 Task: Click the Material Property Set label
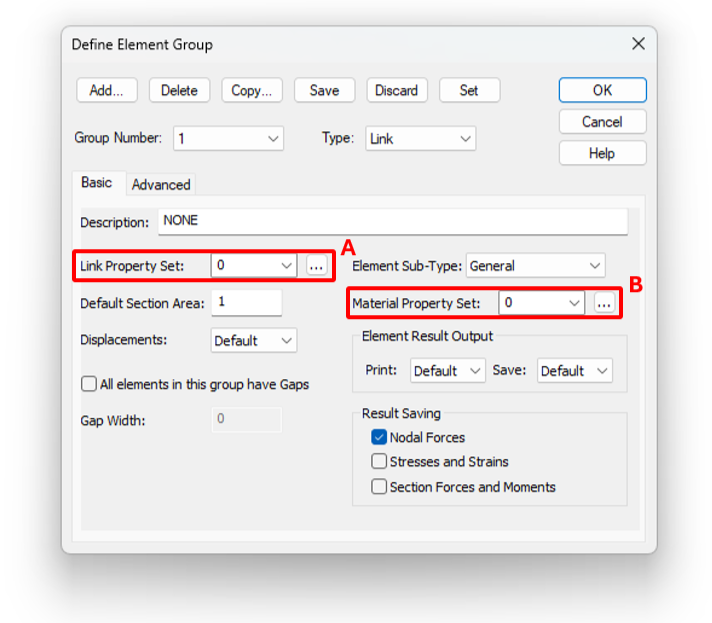[416, 303]
